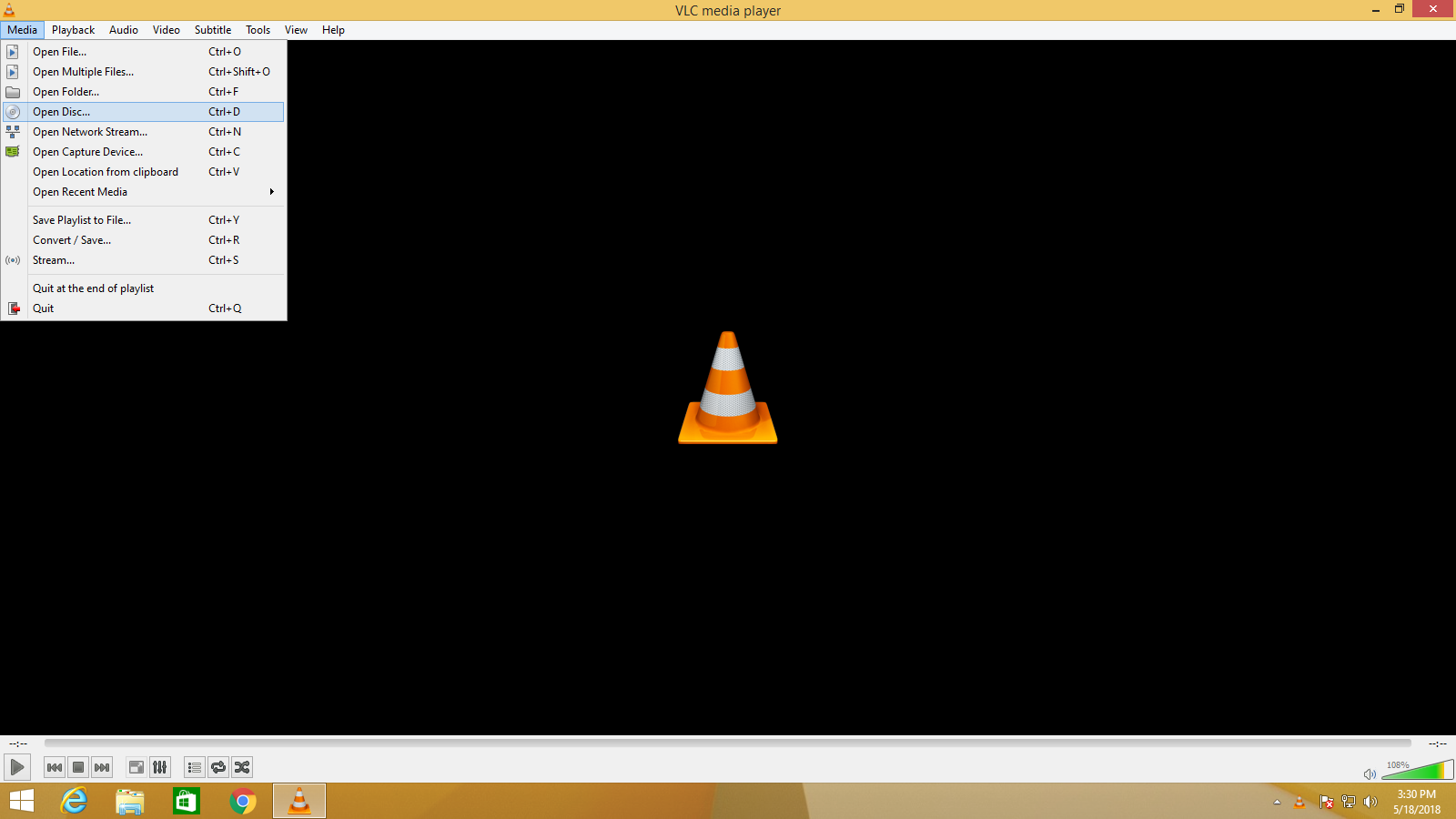Mute audio via speaker icon

(x=1370, y=773)
